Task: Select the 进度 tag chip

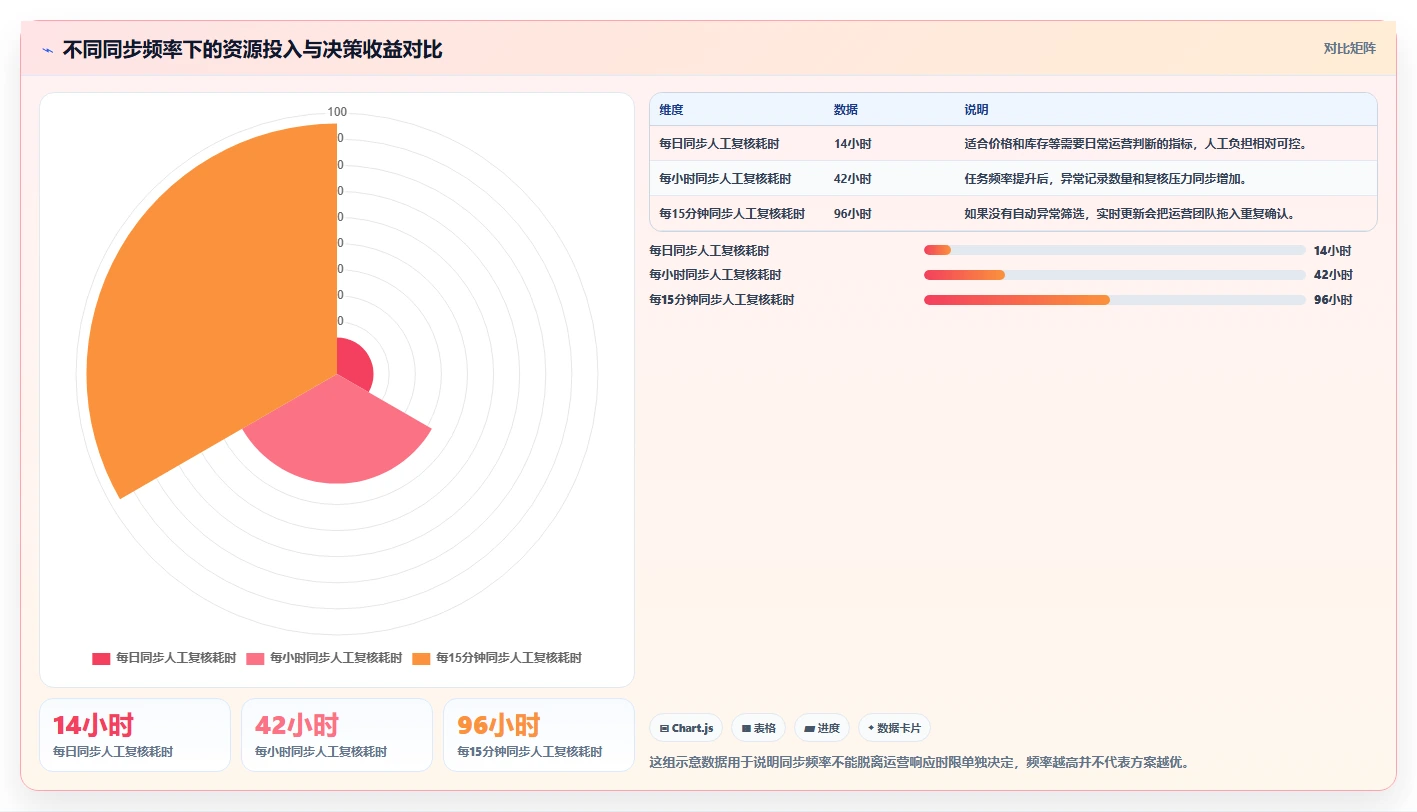Action: (x=822, y=728)
